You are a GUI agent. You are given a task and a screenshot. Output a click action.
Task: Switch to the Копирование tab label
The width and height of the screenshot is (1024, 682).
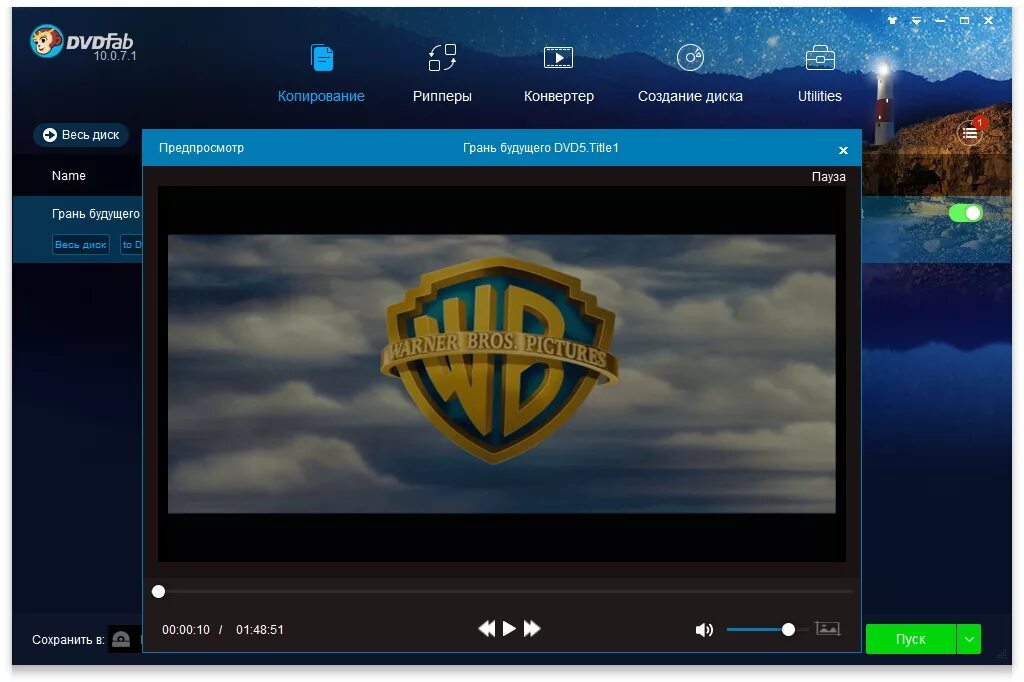(x=321, y=96)
